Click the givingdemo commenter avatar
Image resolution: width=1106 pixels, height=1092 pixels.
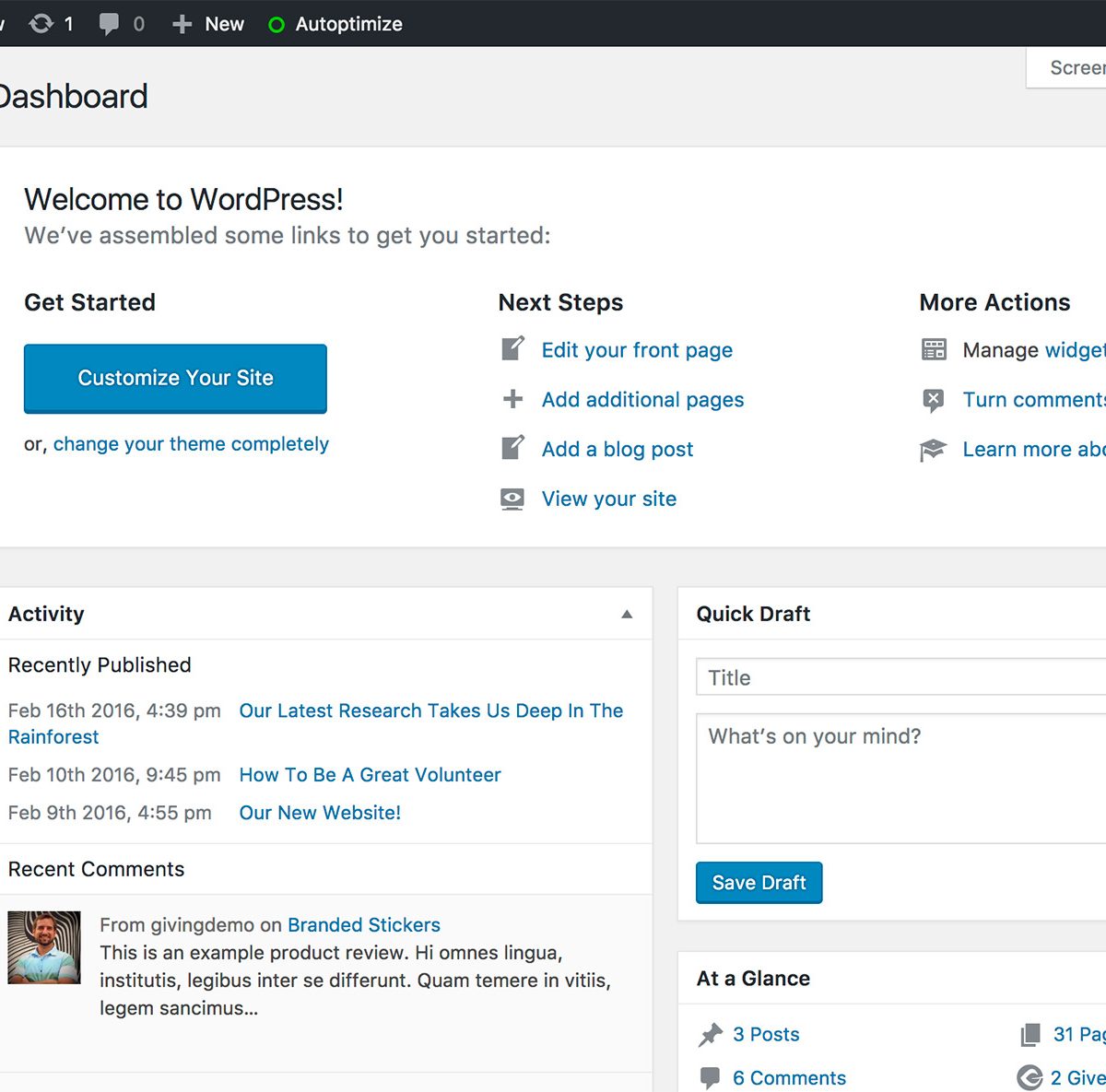[x=44, y=948]
